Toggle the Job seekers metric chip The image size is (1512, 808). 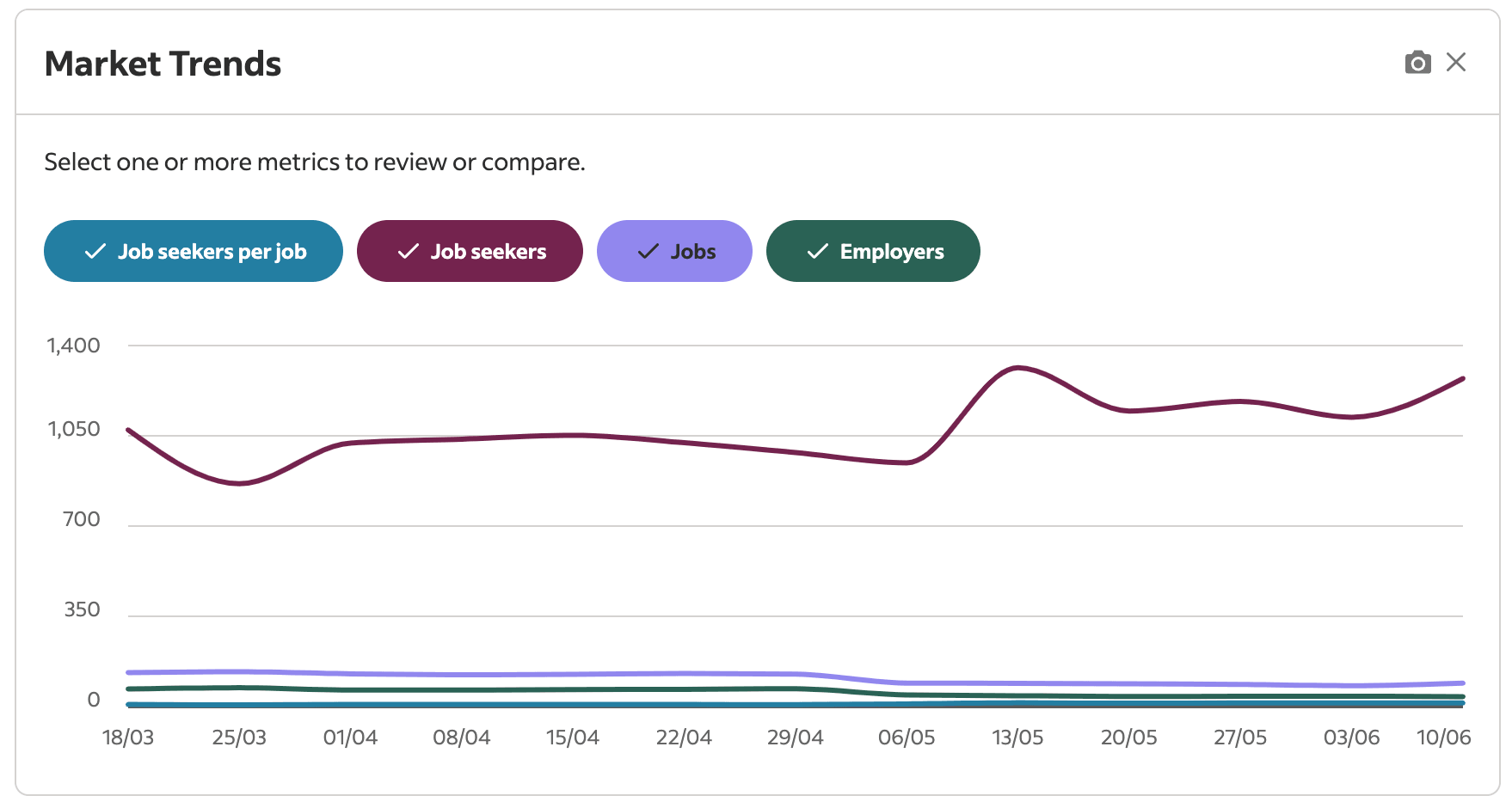(470, 251)
